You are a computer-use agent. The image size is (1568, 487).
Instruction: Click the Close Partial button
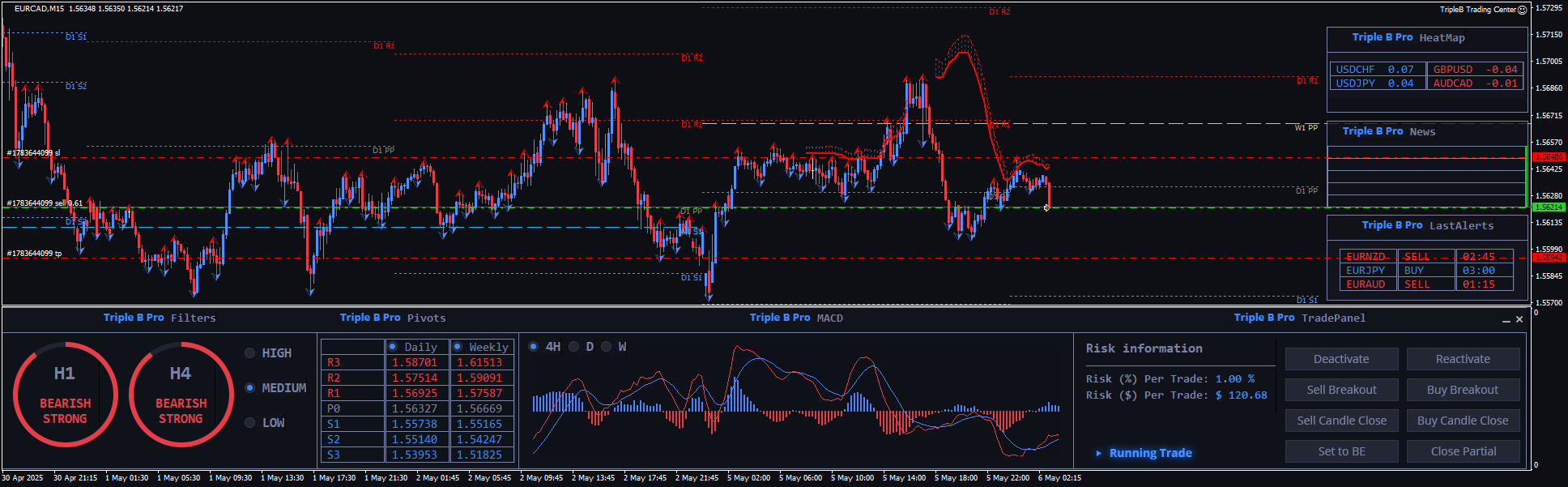pos(1463,451)
